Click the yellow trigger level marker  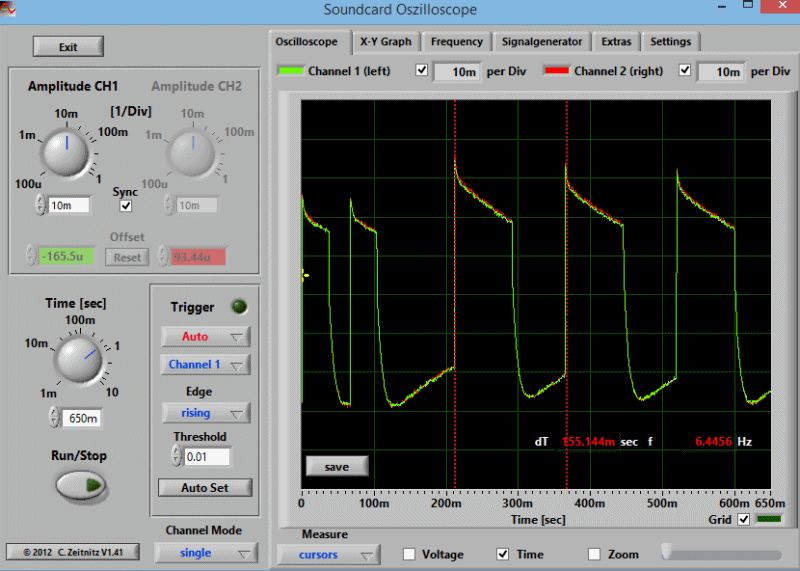(x=305, y=276)
